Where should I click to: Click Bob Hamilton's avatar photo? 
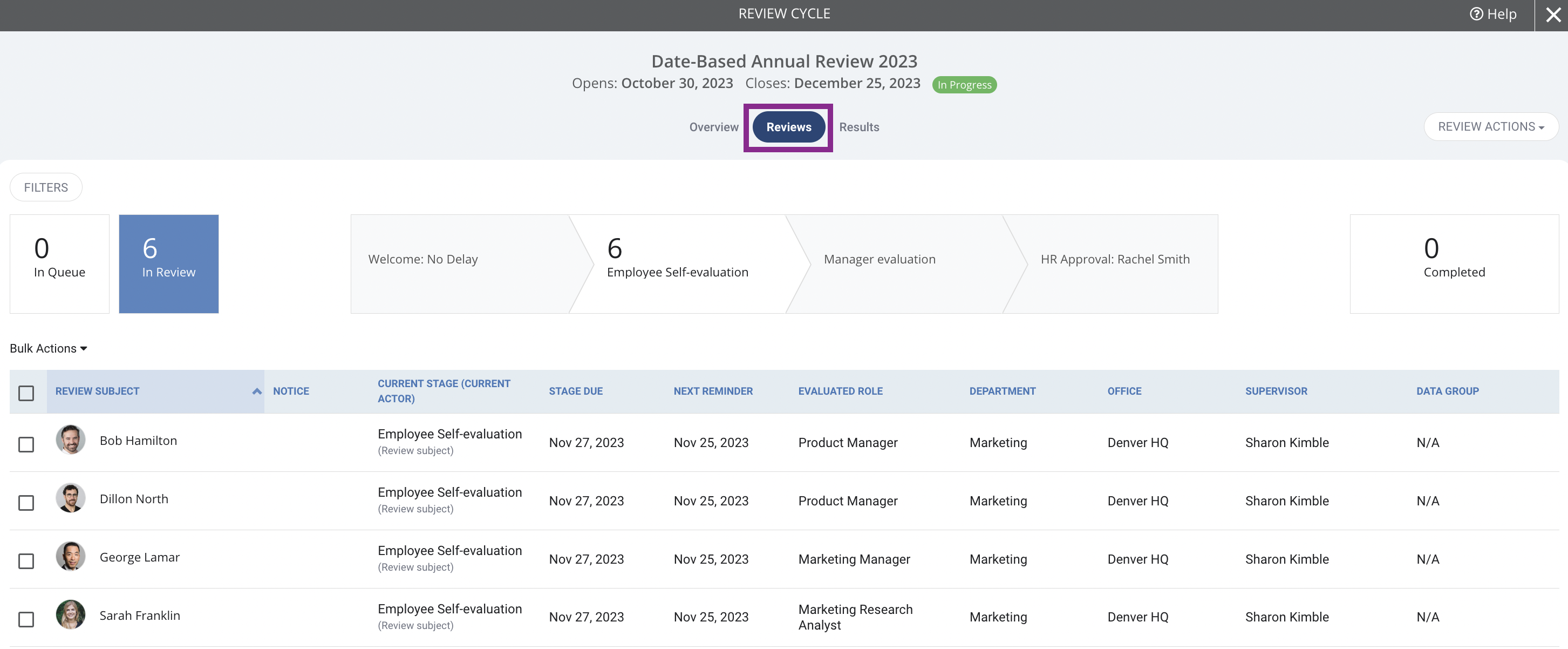71,440
